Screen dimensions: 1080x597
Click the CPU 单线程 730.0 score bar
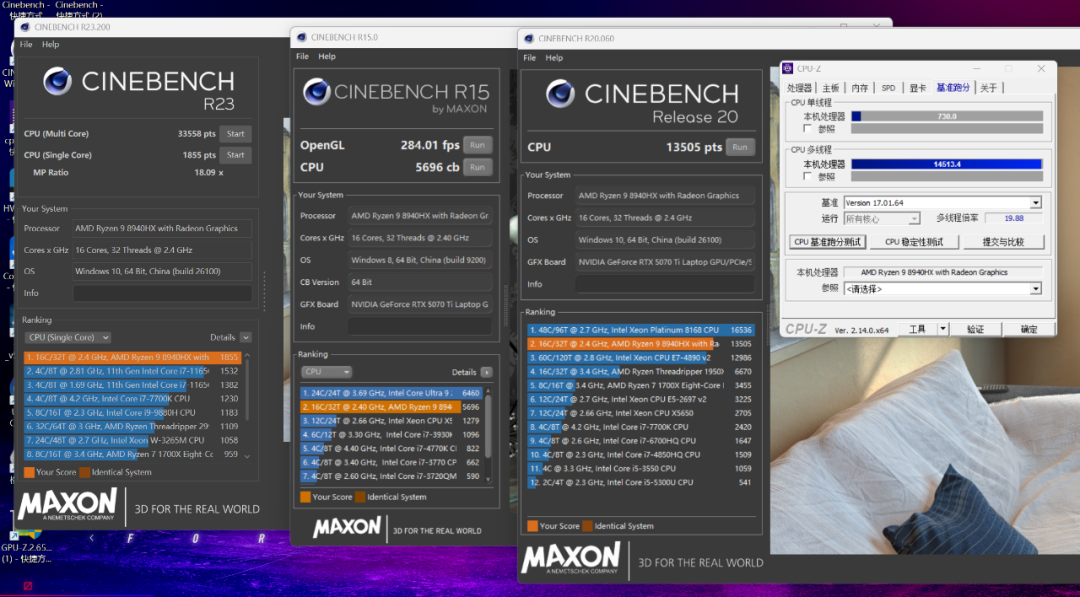947,116
